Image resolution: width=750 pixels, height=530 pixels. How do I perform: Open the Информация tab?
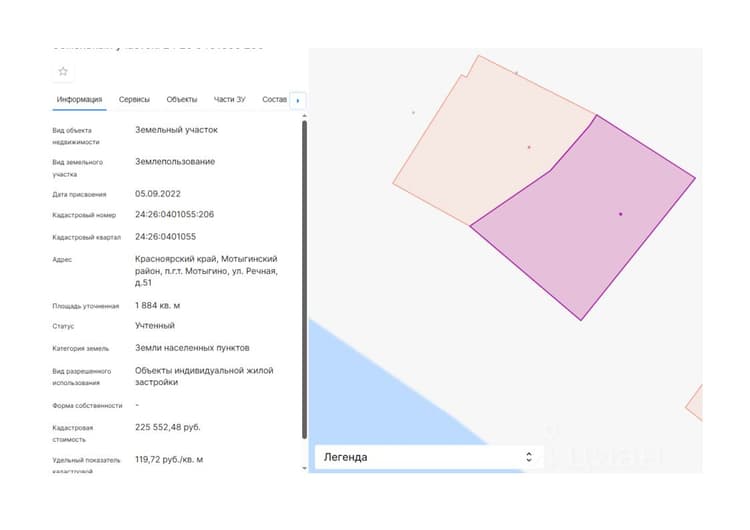coord(79,99)
